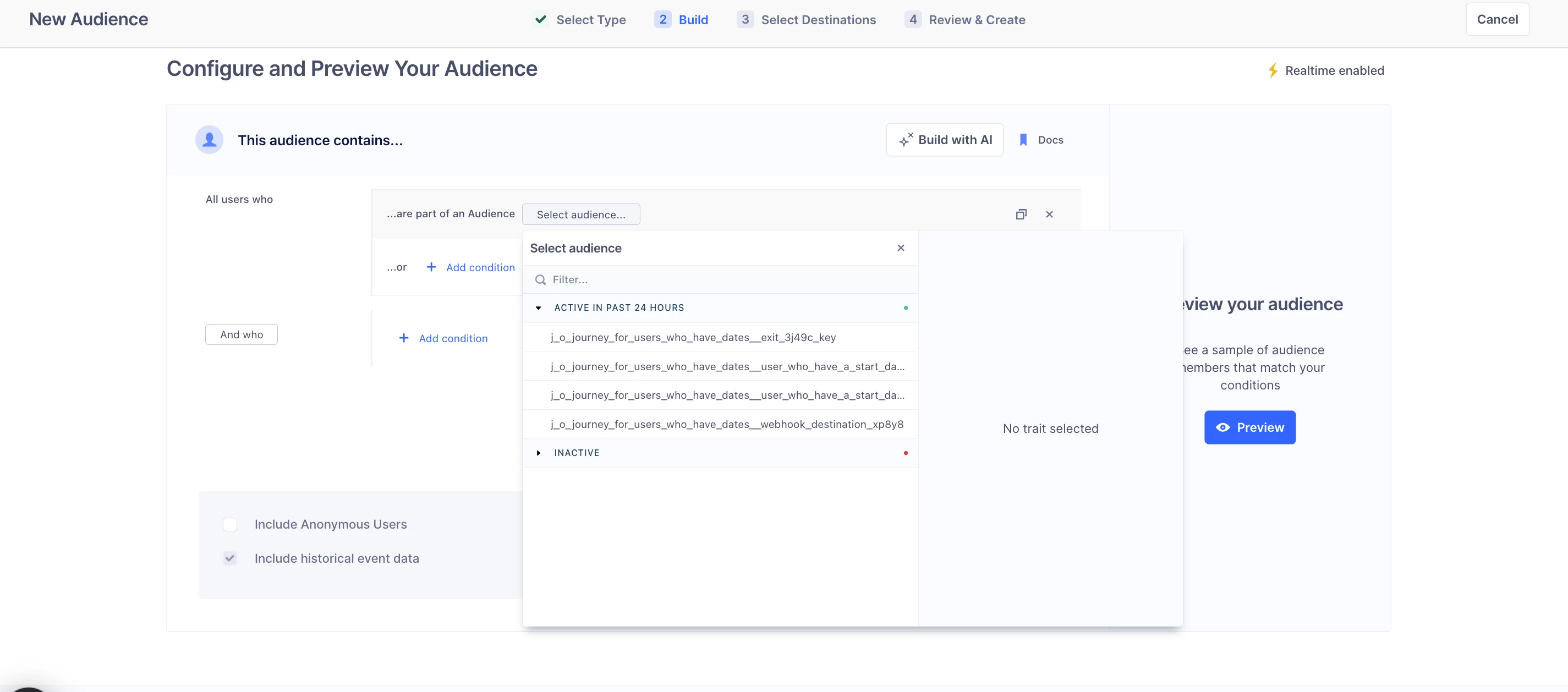Click the step number 4 badge
Image resolution: width=1568 pixels, height=692 pixels.
(x=912, y=19)
